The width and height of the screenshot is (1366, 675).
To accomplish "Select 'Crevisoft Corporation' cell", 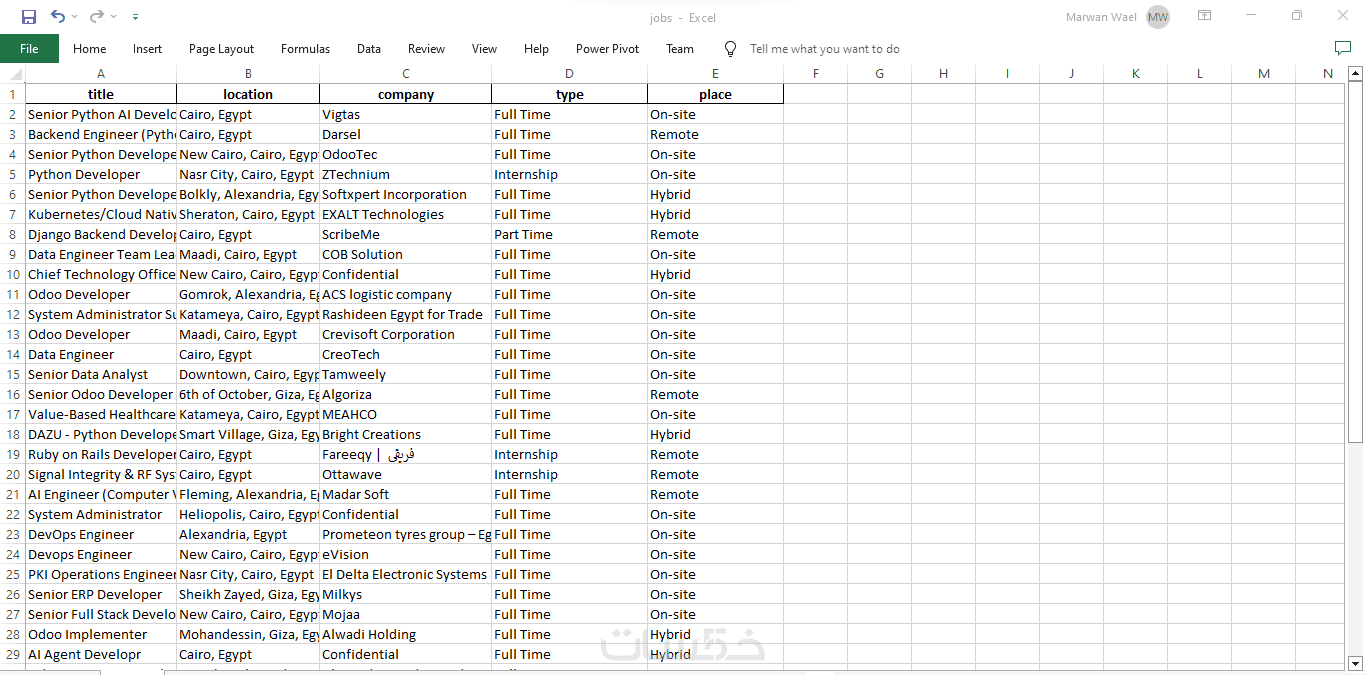I will (405, 334).
